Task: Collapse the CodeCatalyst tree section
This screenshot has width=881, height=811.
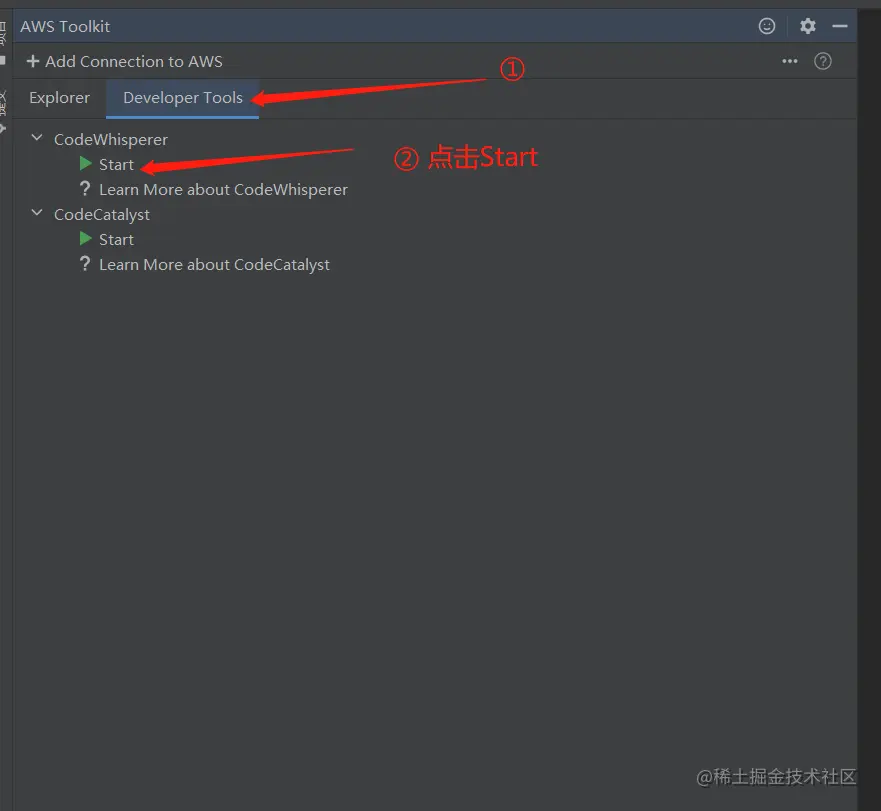Action: pyautogui.click(x=36, y=214)
